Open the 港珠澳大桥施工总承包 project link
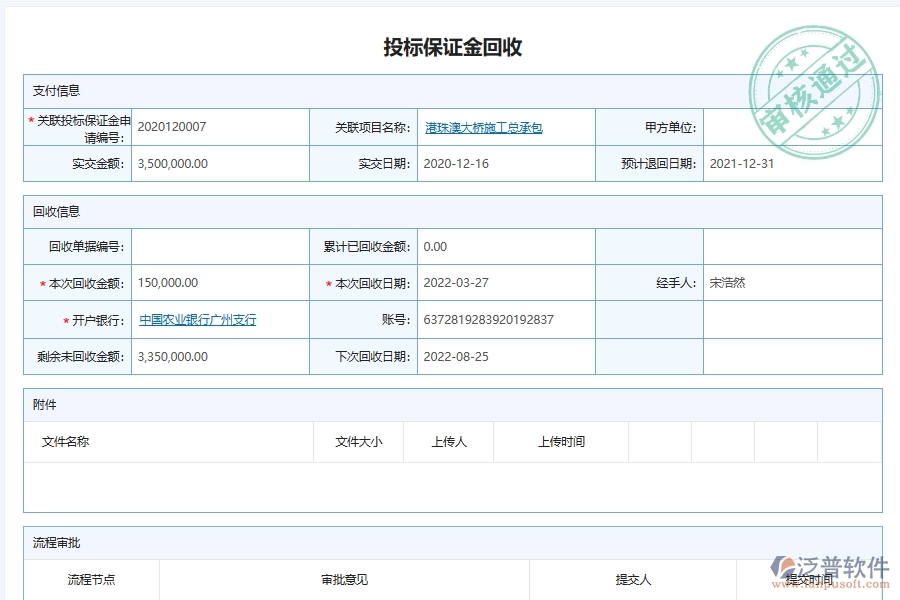This screenshot has width=900, height=600. [x=484, y=126]
